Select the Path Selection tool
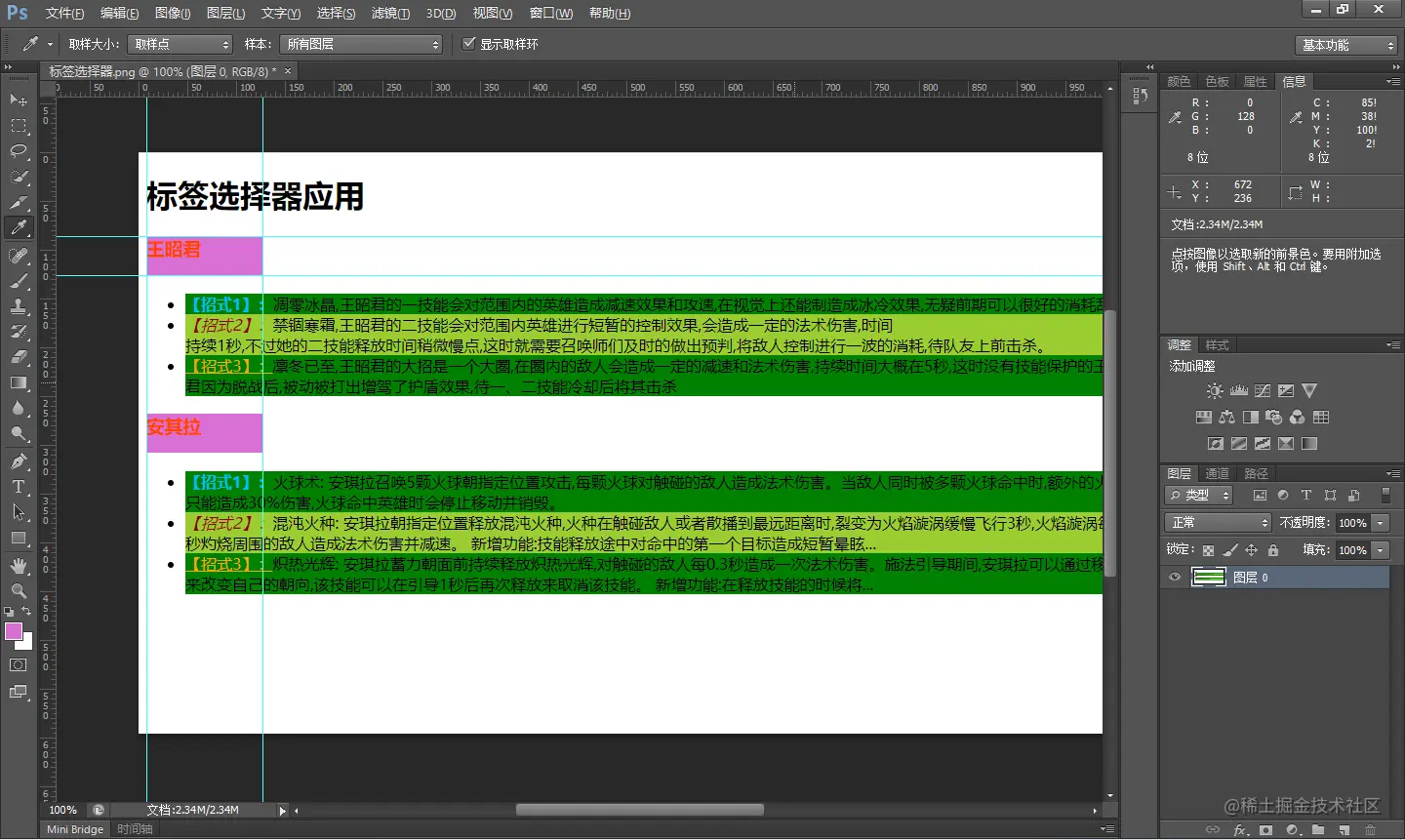Image resolution: width=1405 pixels, height=840 pixels. pyautogui.click(x=19, y=512)
